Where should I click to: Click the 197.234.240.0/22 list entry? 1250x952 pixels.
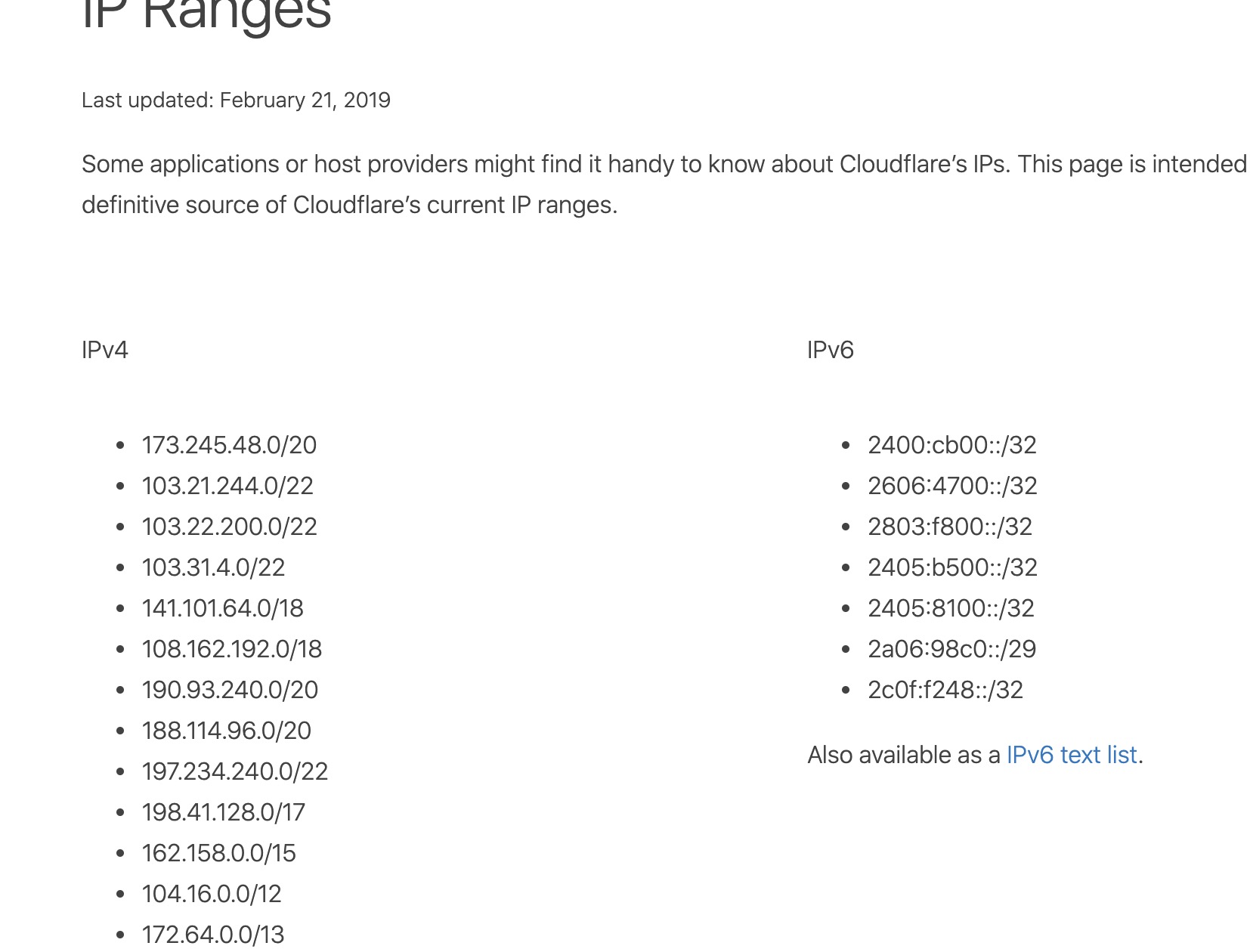234,771
